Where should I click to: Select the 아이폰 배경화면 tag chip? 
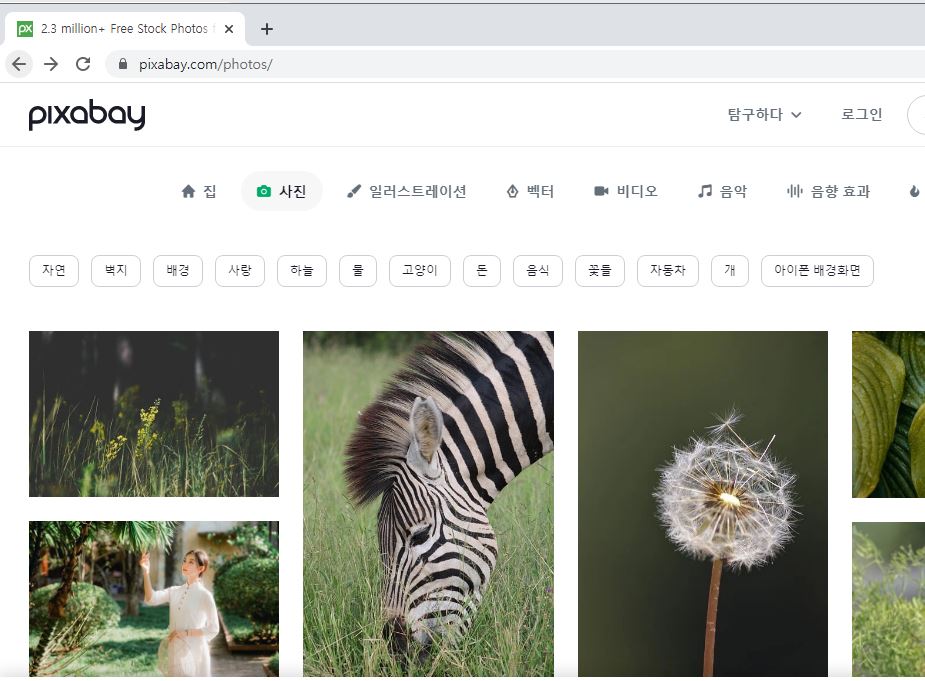pyautogui.click(x=817, y=271)
